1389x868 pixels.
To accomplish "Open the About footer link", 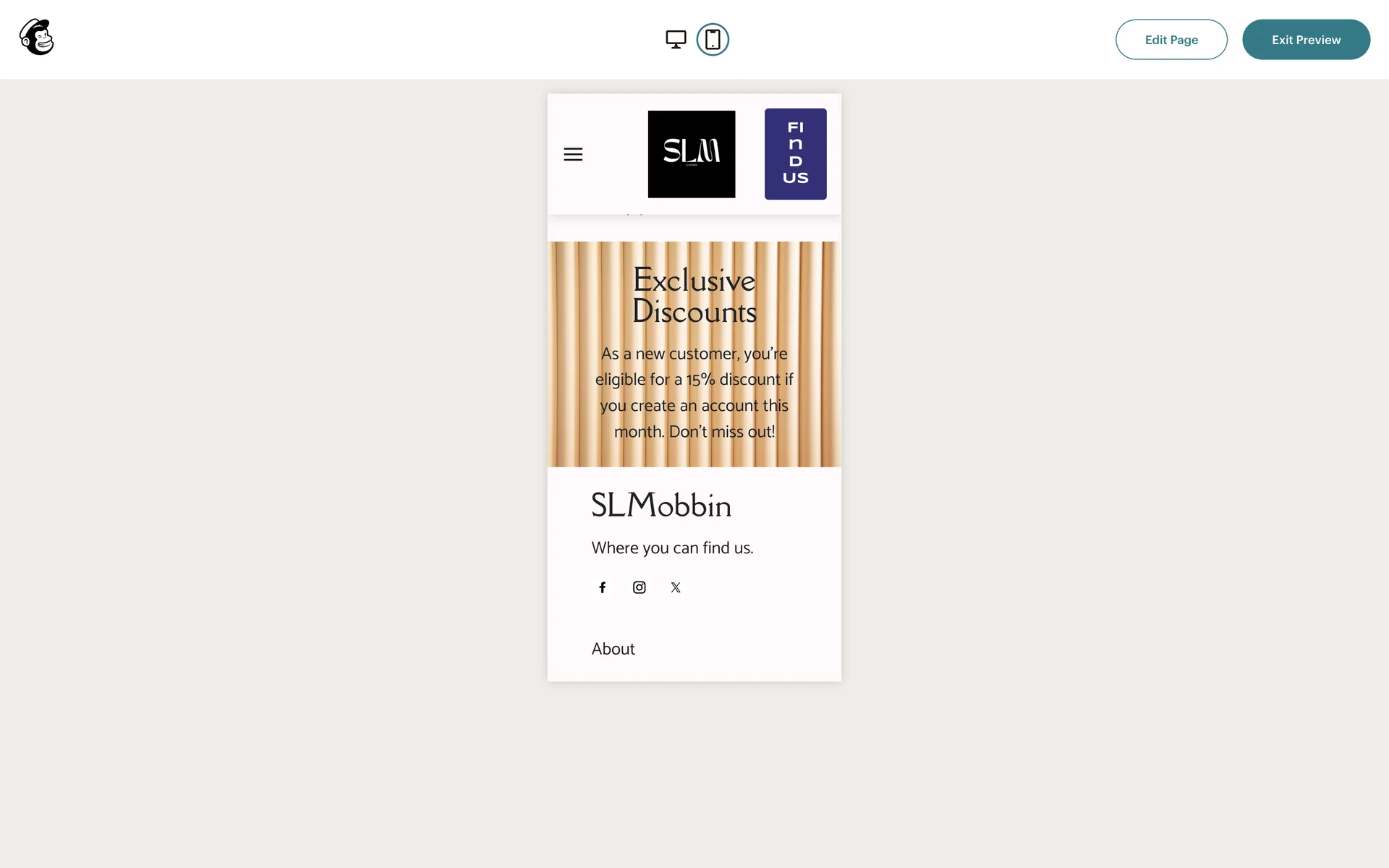I will pyautogui.click(x=613, y=649).
